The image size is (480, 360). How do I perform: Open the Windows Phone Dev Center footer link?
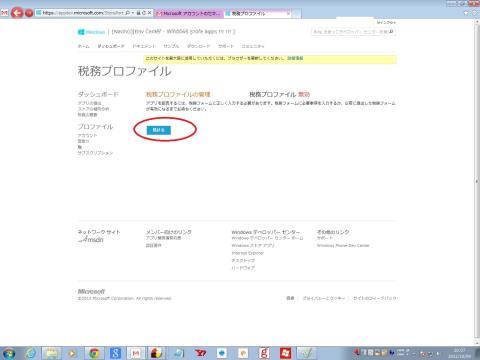pos(343,245)
